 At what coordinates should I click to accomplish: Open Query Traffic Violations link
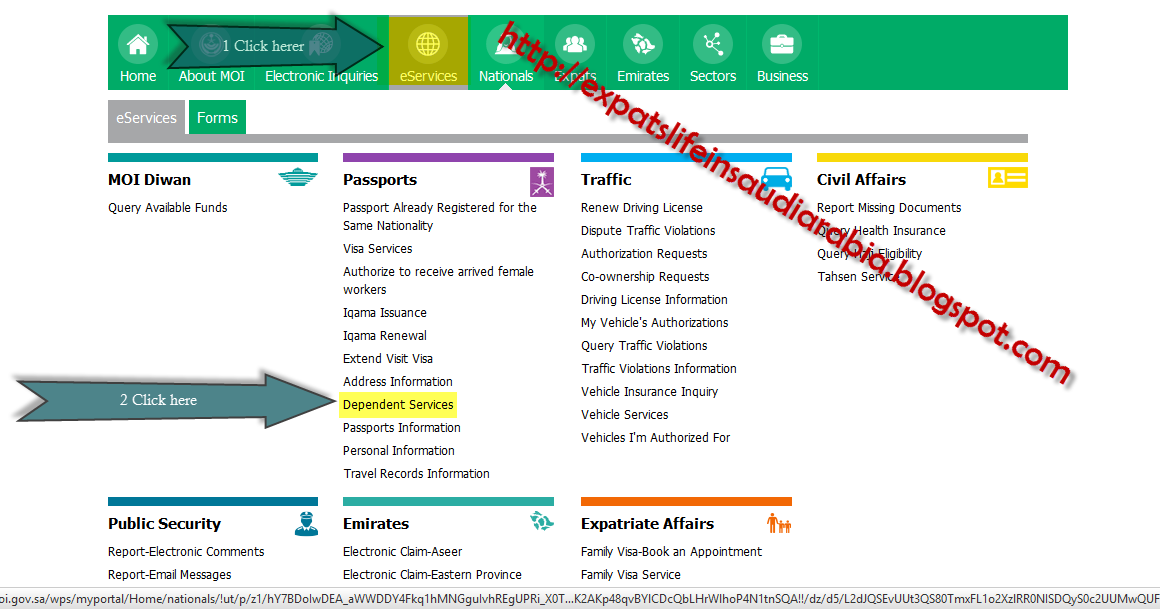pyautogui.click(x=644, y=346)
